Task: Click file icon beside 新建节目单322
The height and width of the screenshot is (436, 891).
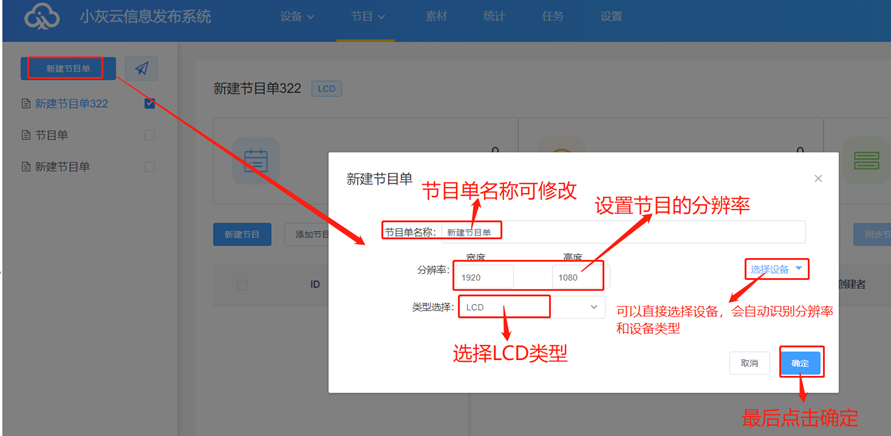Action: [26, 103]
